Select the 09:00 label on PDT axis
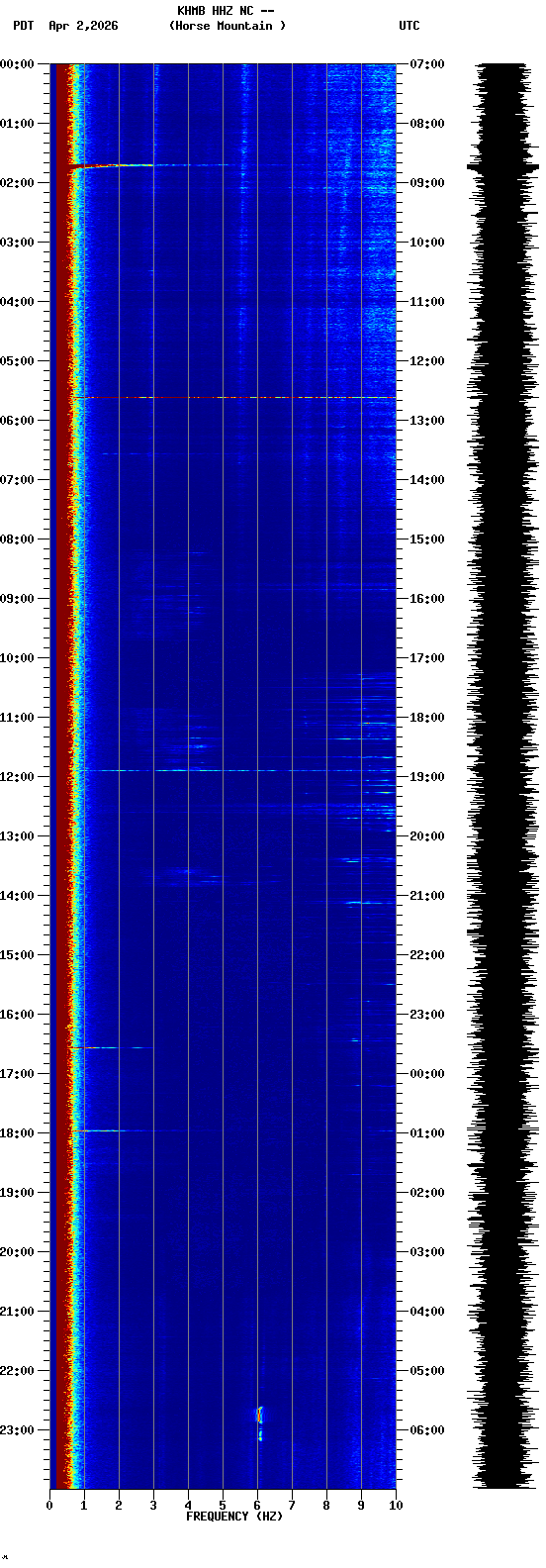 (x=17, y=599)
